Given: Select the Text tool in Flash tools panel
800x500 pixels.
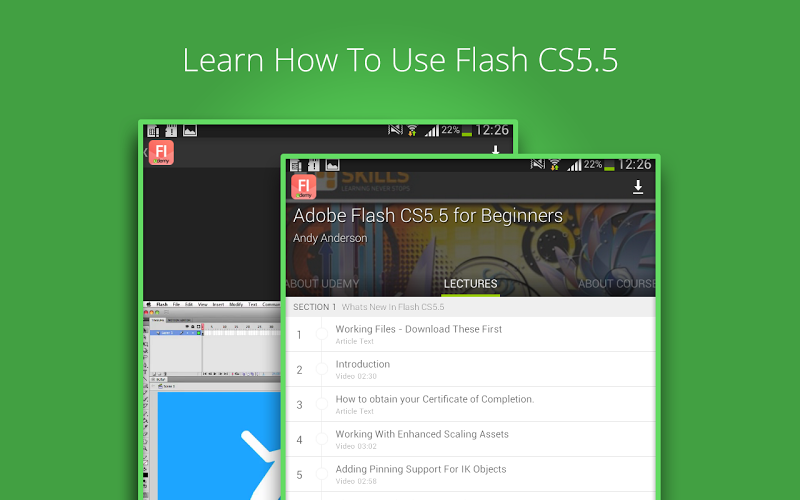Looking at the screenshot, I should (145, 372).
